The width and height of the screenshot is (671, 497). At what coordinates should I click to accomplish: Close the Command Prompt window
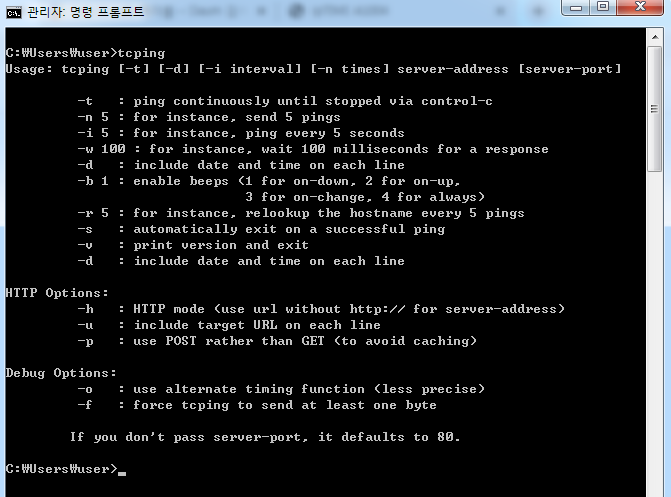640,9
